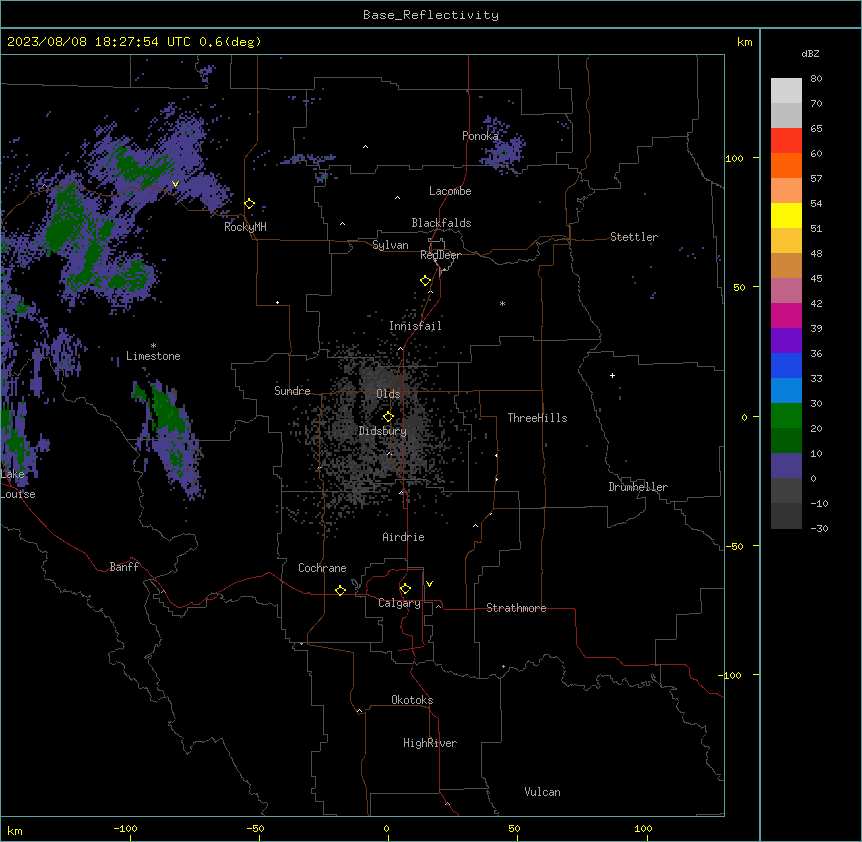Click the Banff town label

click(124, 567)
